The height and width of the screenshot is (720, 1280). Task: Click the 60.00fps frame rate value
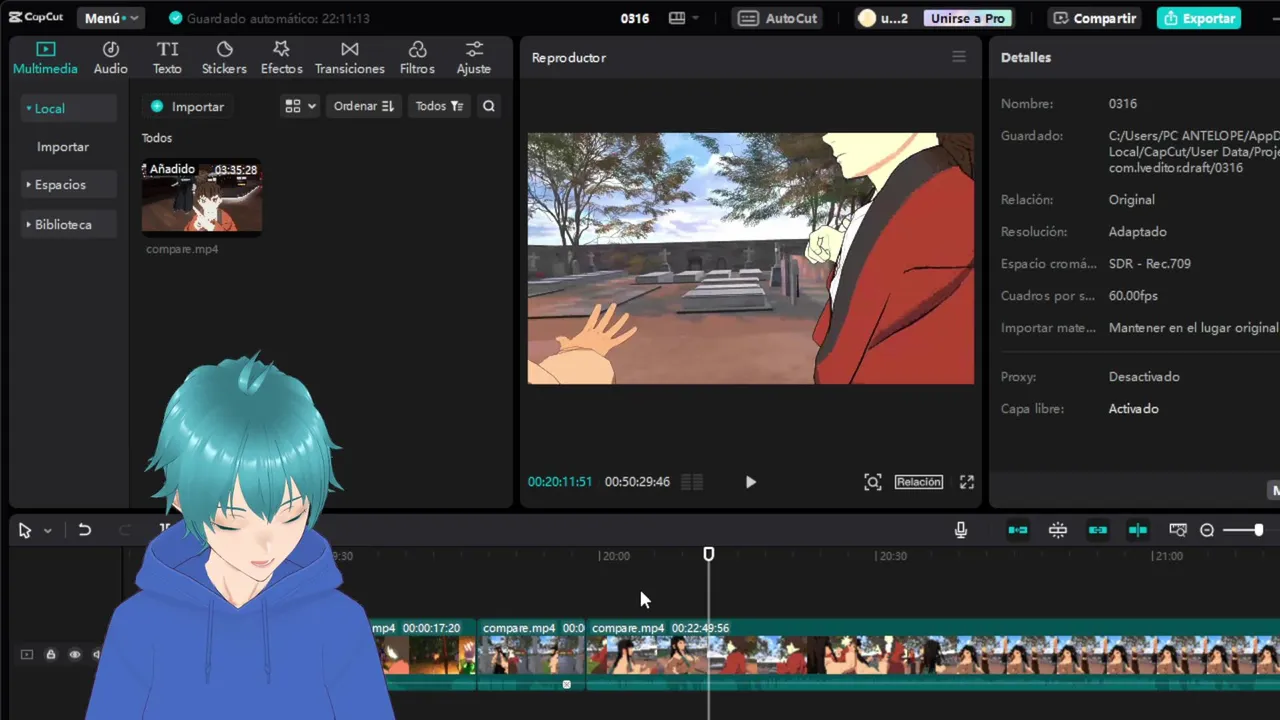tap(1133, 296)
